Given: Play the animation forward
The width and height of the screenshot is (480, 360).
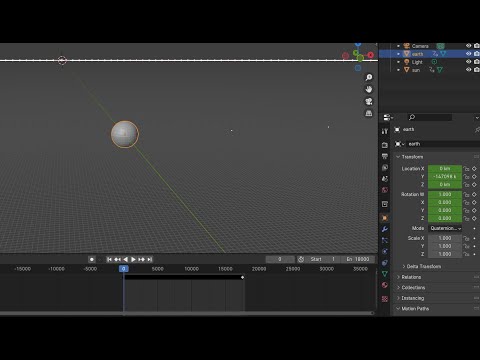Looking at the screenshot, I should click(x=133, y=259).
